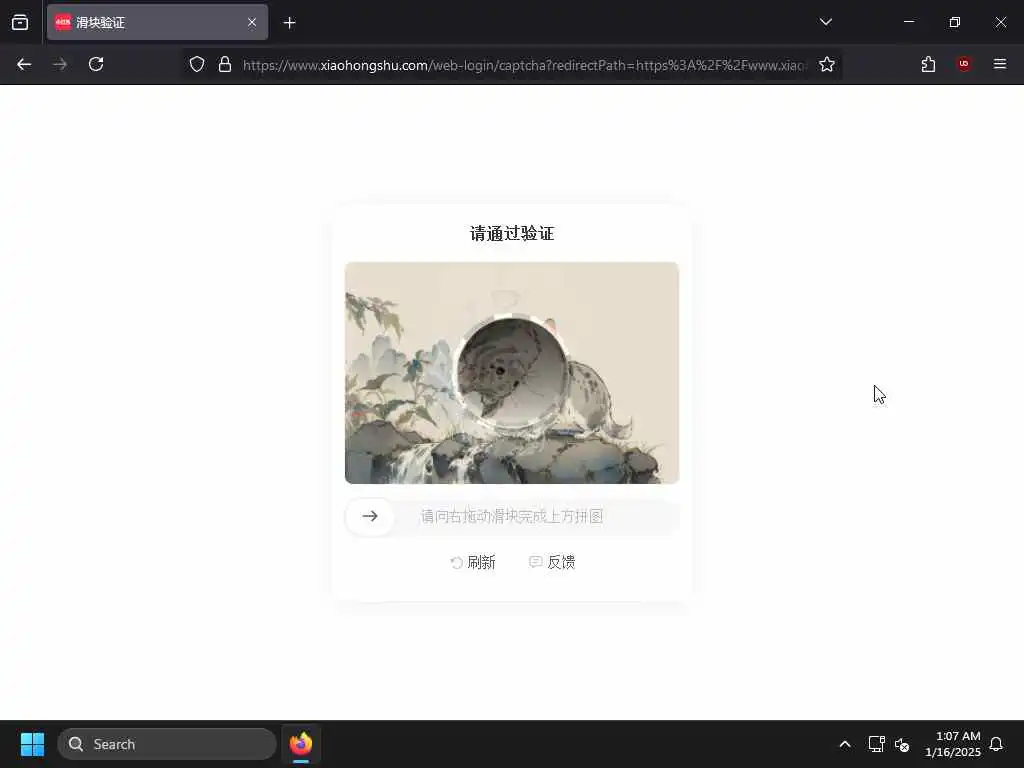Open the notifications bell icon

pos(996,744)
